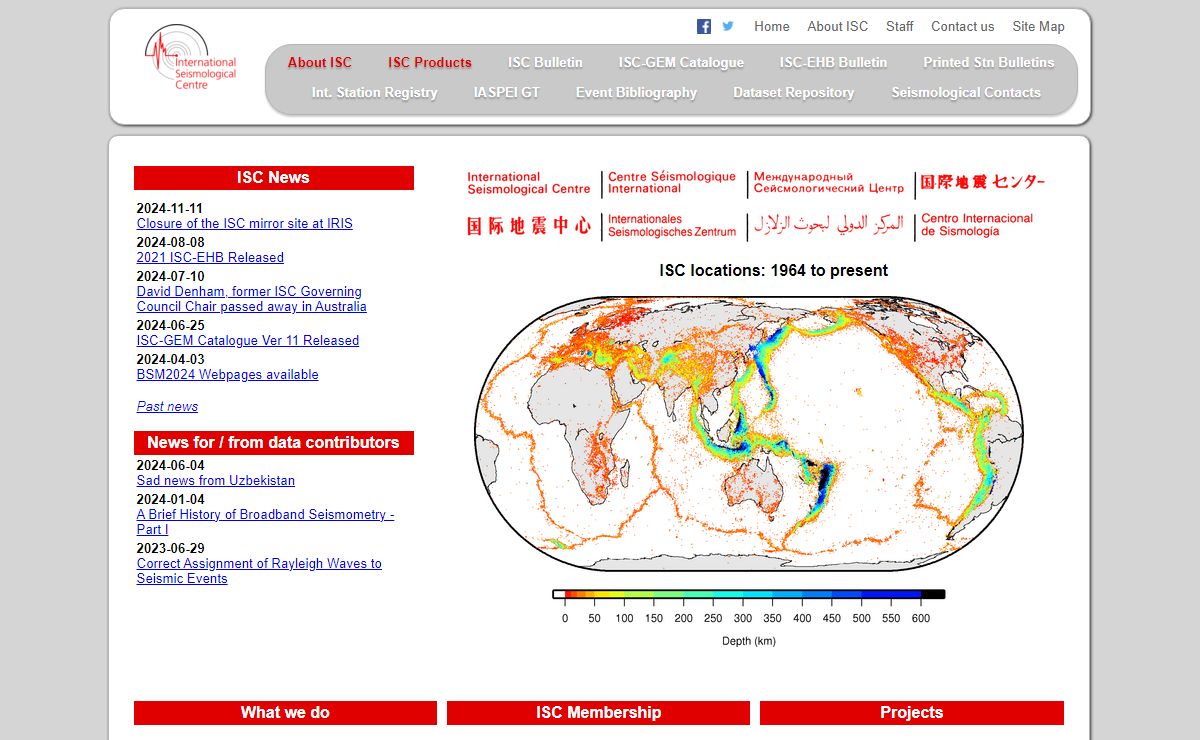This screenshot has height=740, width=1200.
Task: Click the ISC News header
Action: pos(274,178)
